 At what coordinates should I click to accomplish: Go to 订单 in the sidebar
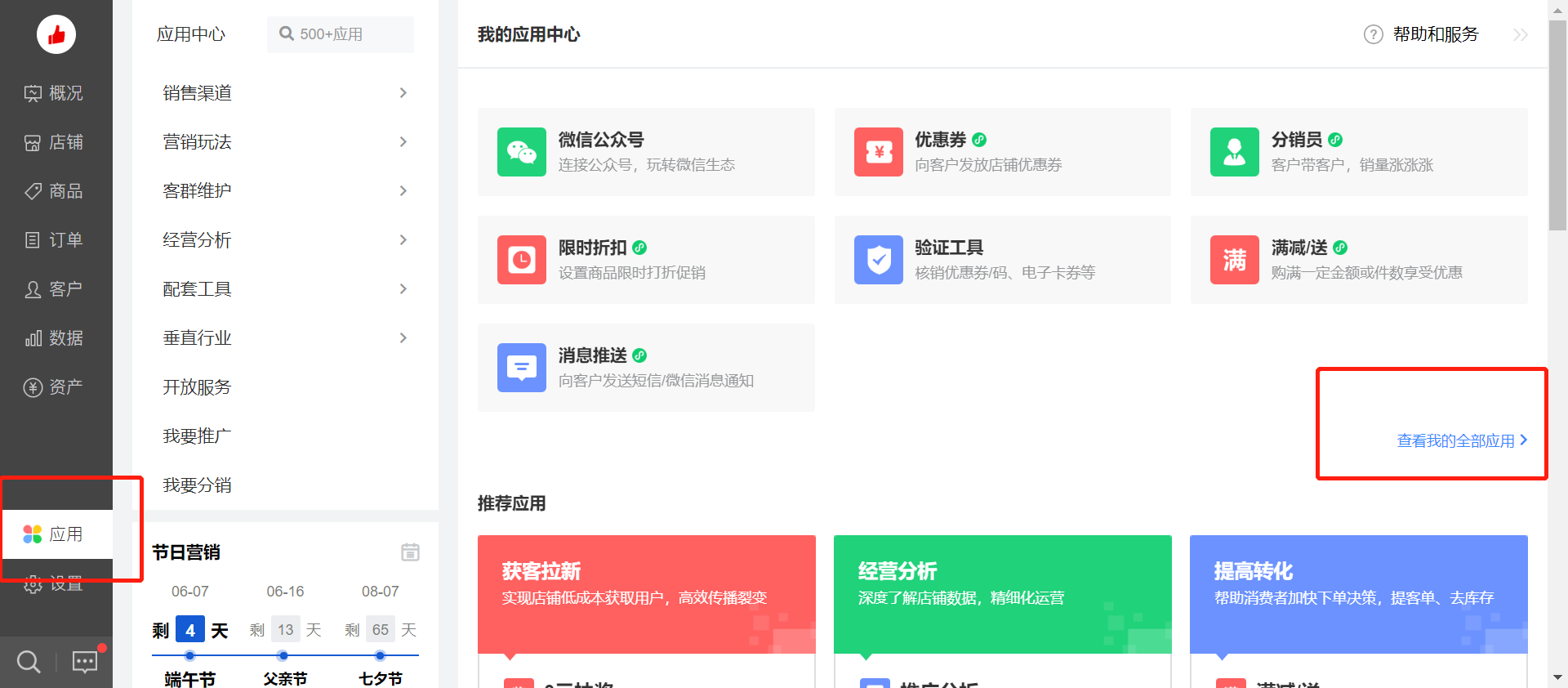(54, 240)
